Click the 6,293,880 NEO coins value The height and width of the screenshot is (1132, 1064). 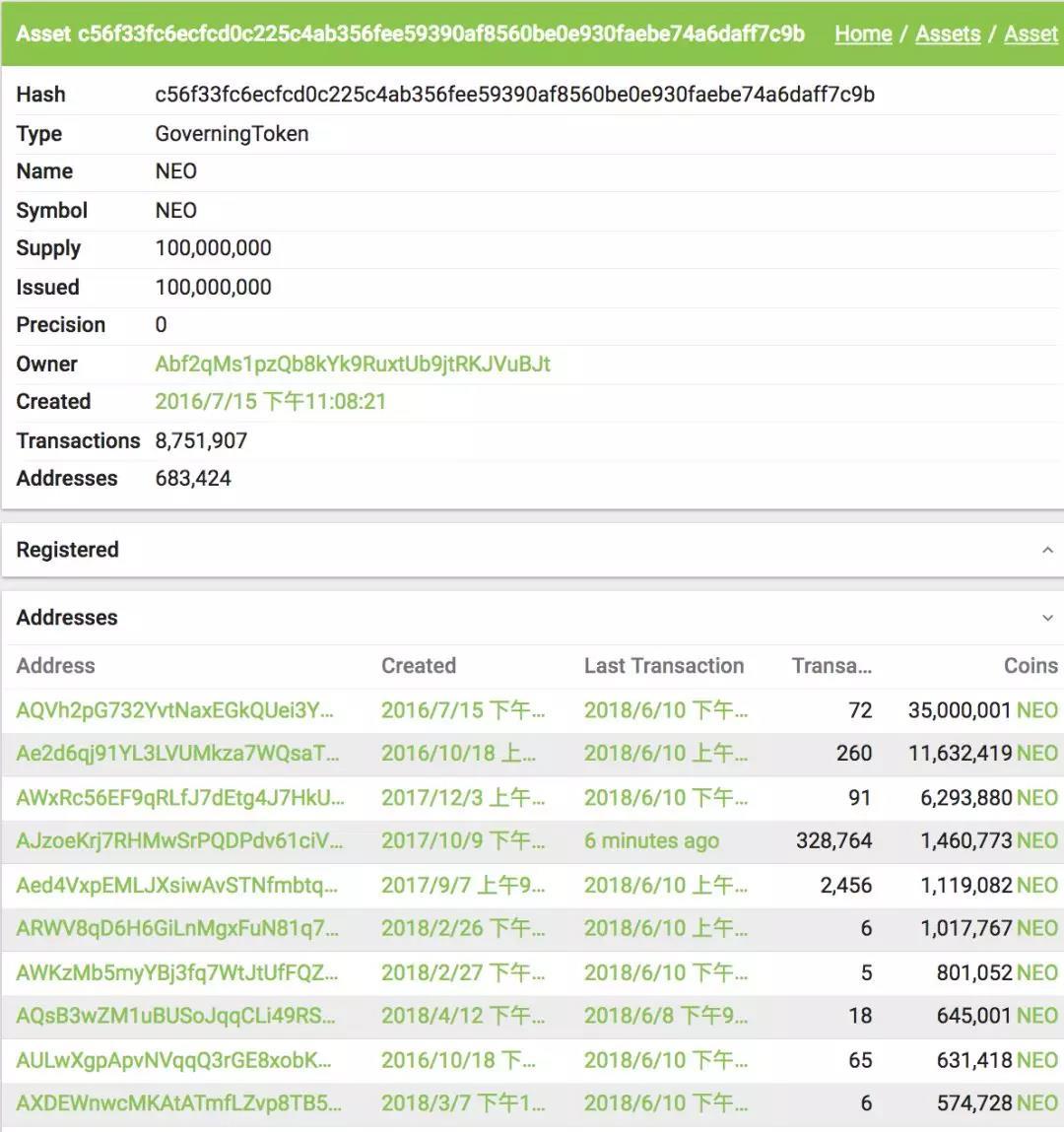(x=989, y=798)
